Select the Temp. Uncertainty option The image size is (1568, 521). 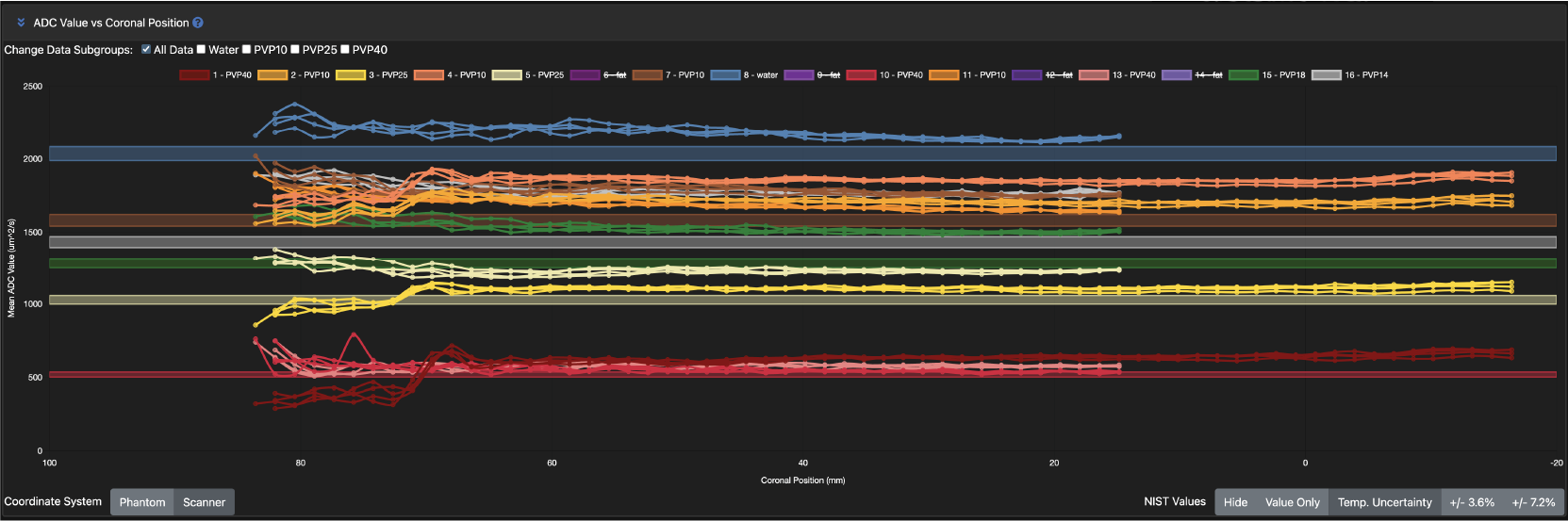[x=1384, y=502]
